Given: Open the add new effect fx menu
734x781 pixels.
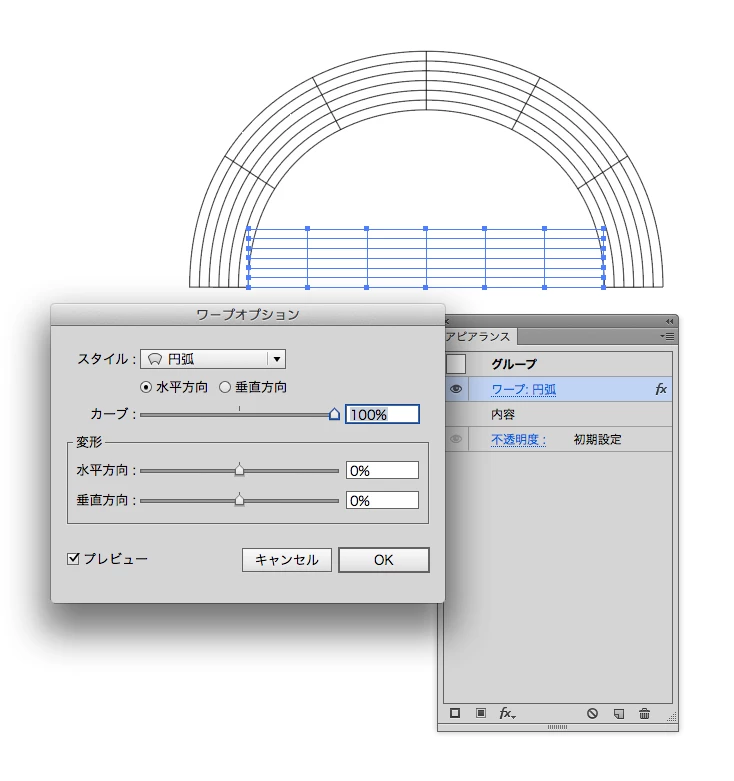Looking at the screenshot, I should click(x=507, y=713).
